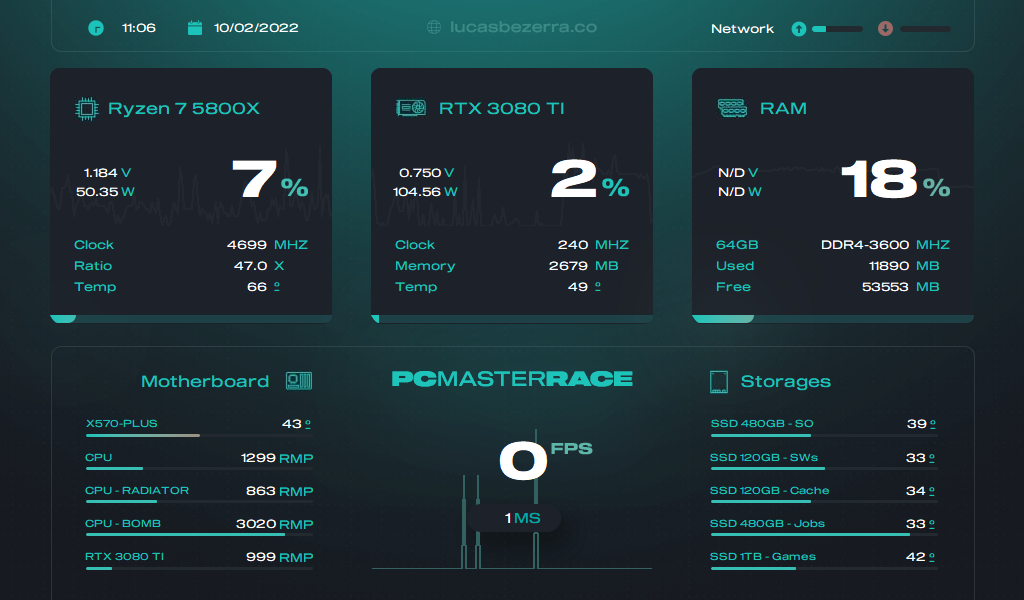Click the 11:06 time text
Viewport: 1024px width, 600px height.
click(x=138, y=27)
